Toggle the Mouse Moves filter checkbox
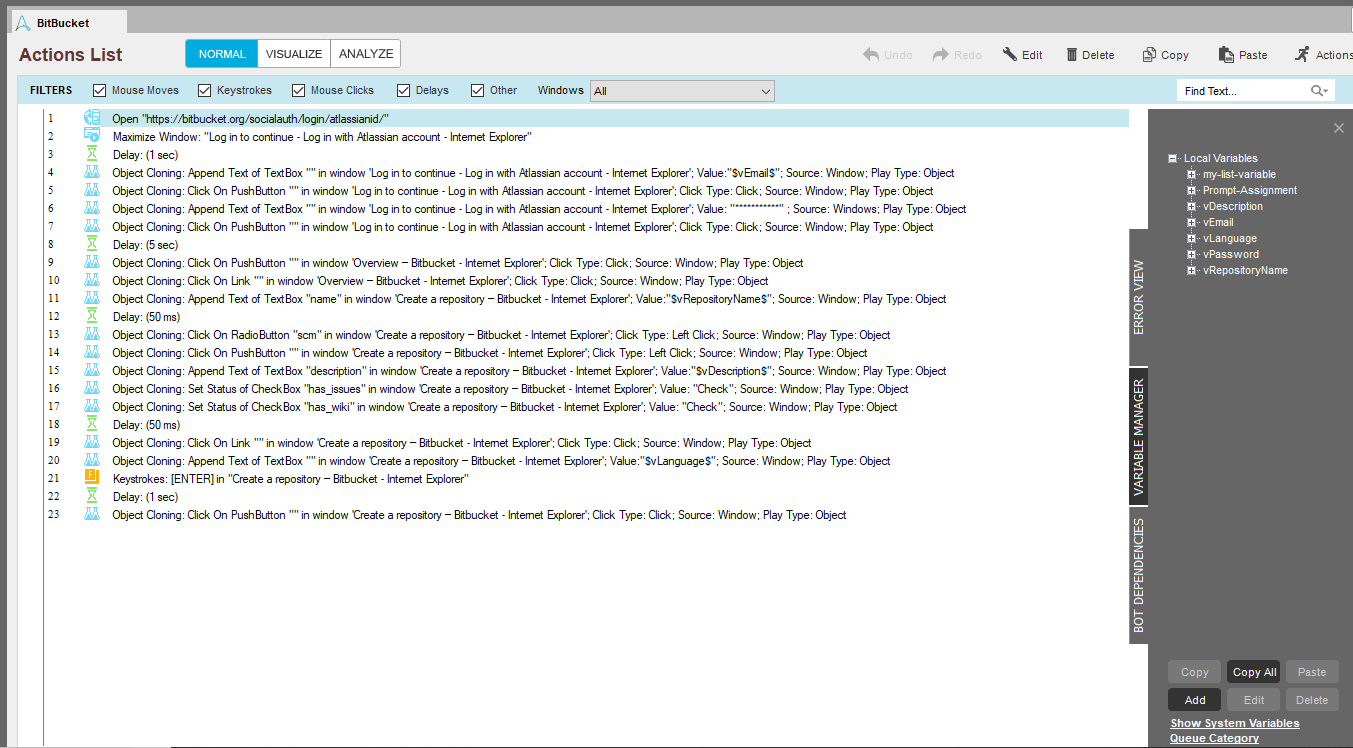Image resolution: width=1353 pixels, height=748 pixels. click(100, 90)
